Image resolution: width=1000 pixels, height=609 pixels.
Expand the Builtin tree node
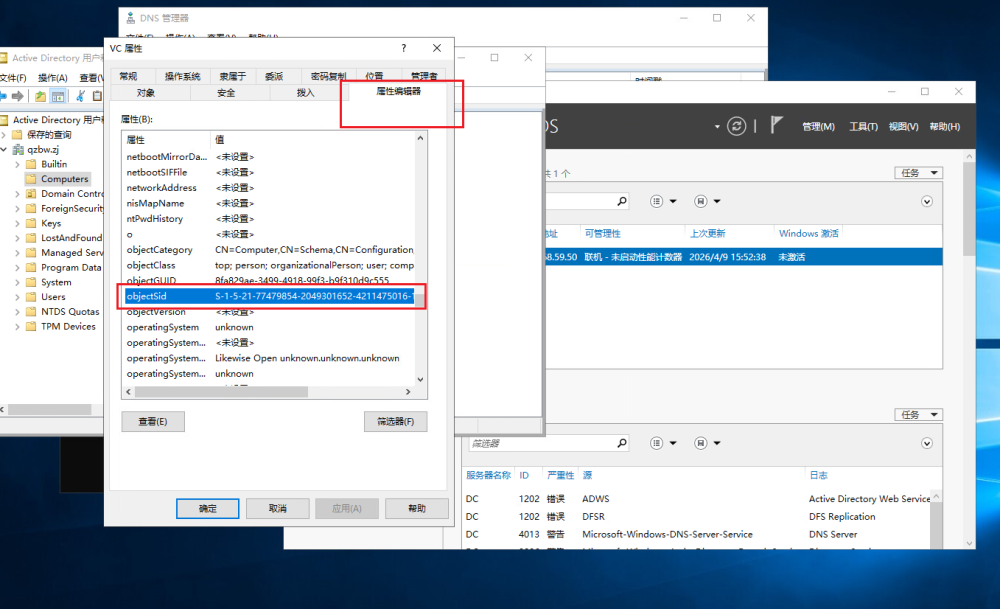[18, 164]
